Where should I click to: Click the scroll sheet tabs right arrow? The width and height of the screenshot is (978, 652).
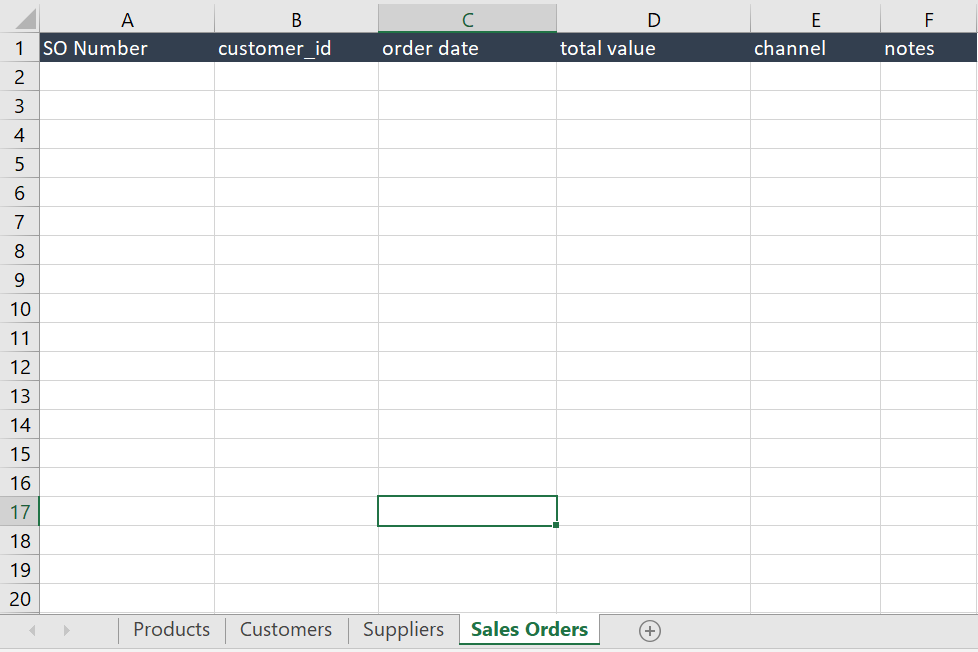click(67, 630)
